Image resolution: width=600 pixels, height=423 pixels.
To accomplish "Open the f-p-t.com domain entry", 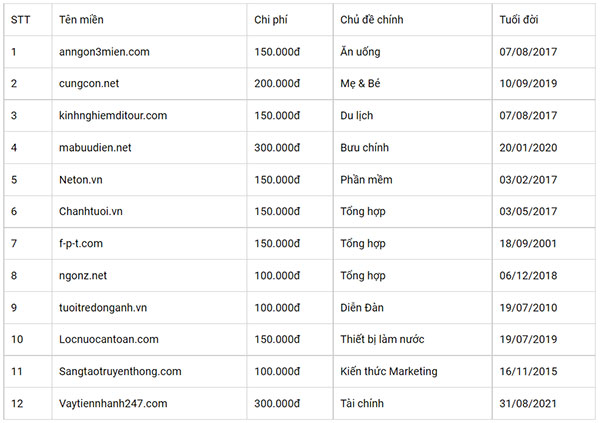I will click(81, 244).
